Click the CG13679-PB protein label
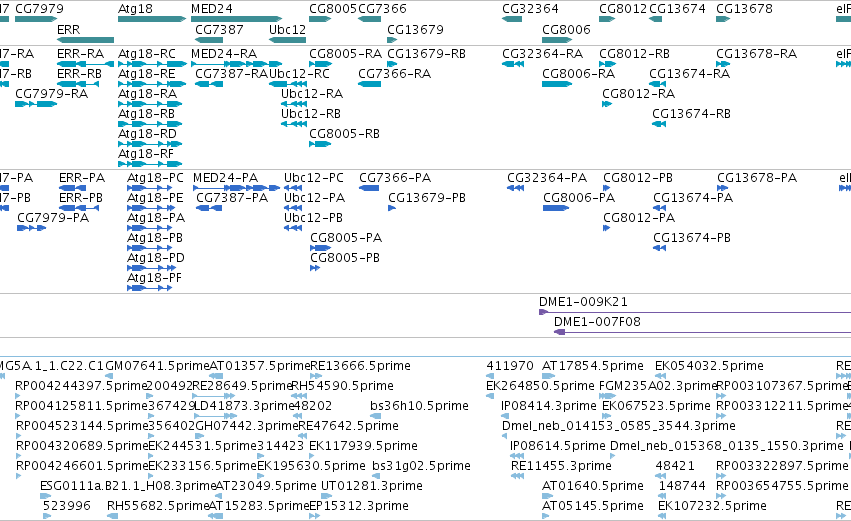 click(x=427, y=198)
